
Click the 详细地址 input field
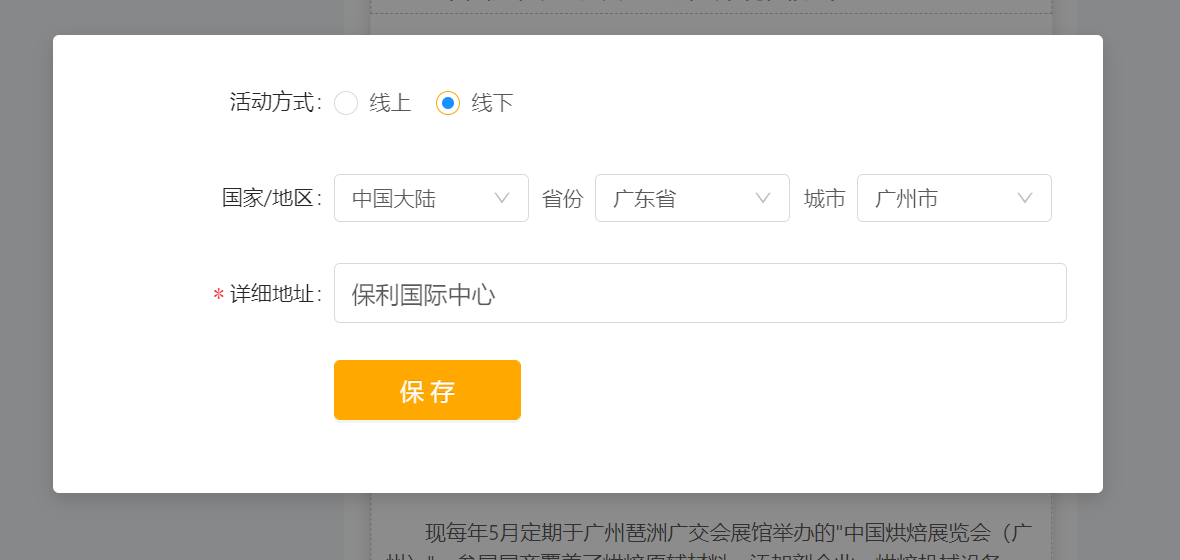701,293
